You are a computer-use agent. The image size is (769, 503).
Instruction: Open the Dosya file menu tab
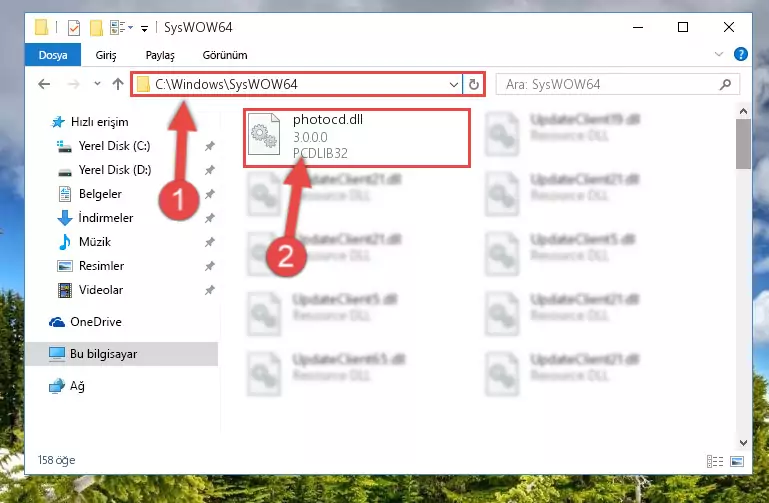click(x=53, y=55)
